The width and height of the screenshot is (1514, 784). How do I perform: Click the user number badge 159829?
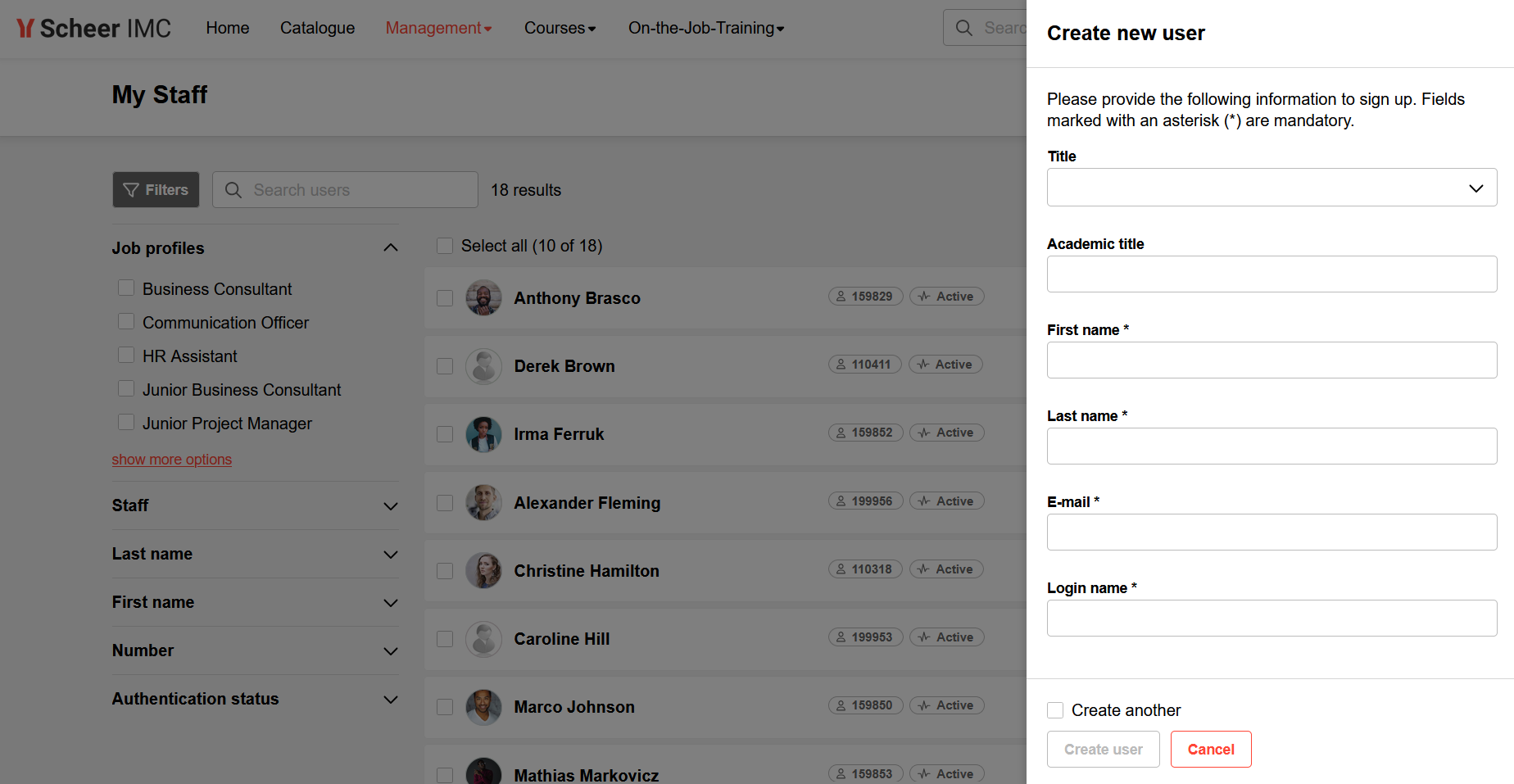[x=865, y=297]
